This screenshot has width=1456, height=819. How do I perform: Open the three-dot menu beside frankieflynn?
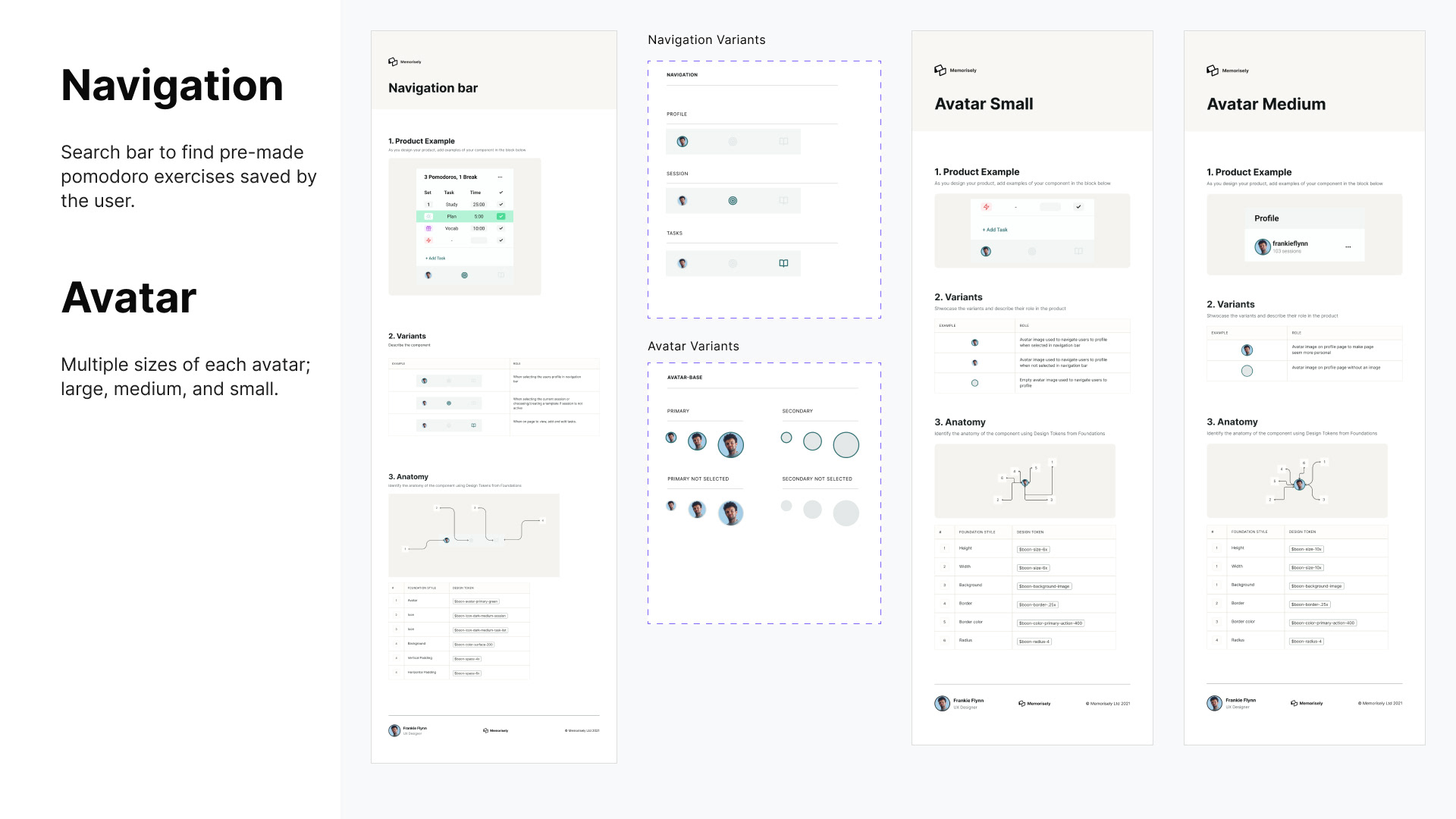point(1348,247)
